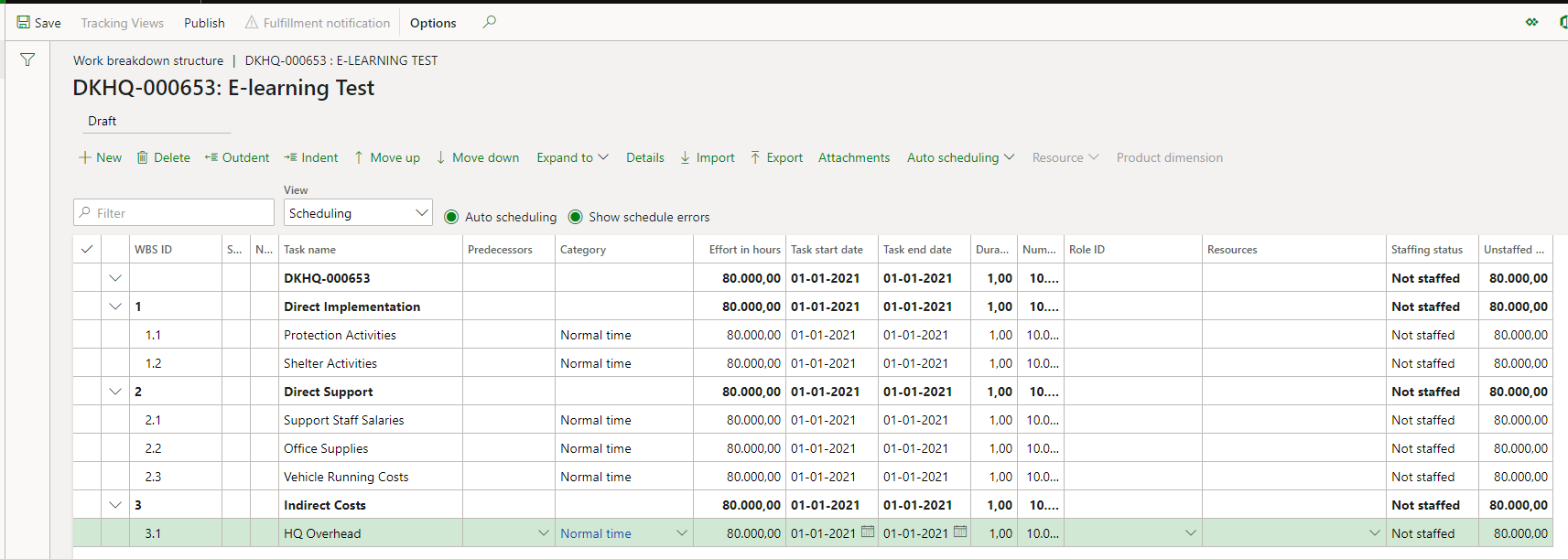This screenshot has width=1568, height=559.
Task: Click the Save disk icon
Action: 24,23
